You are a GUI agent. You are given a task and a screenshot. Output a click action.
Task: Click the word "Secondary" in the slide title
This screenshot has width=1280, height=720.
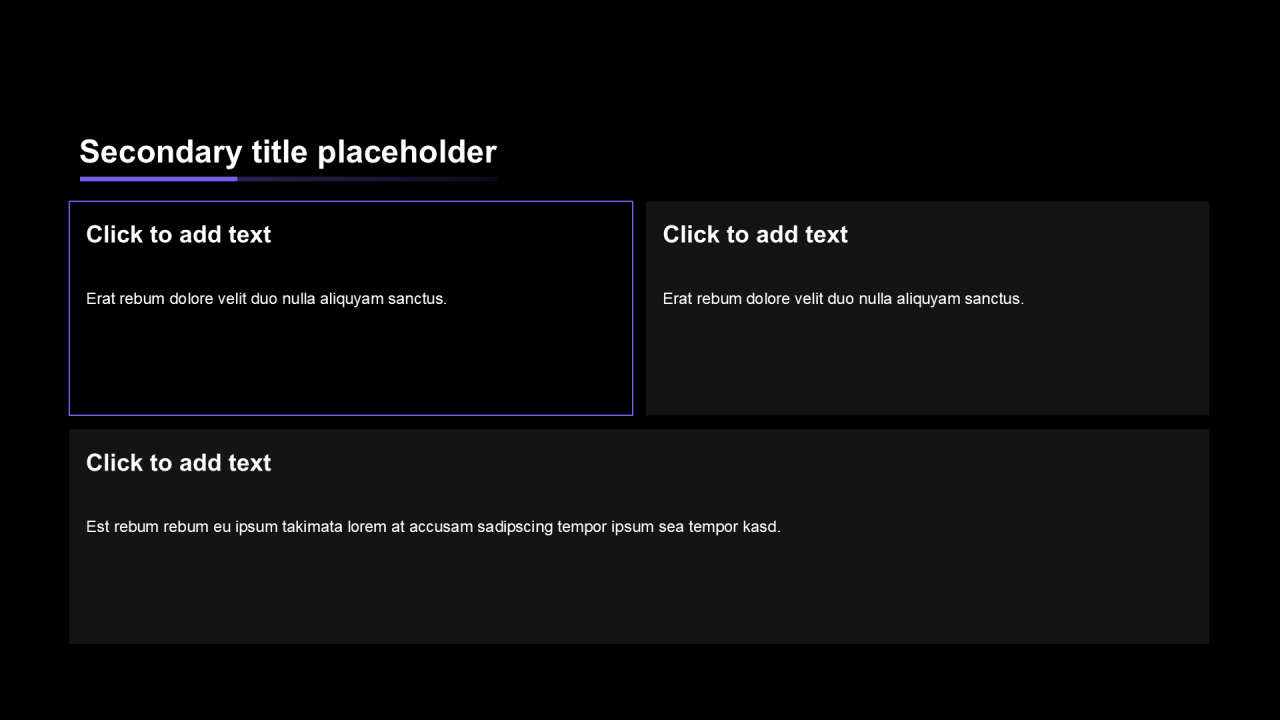[x=160, y=152]
